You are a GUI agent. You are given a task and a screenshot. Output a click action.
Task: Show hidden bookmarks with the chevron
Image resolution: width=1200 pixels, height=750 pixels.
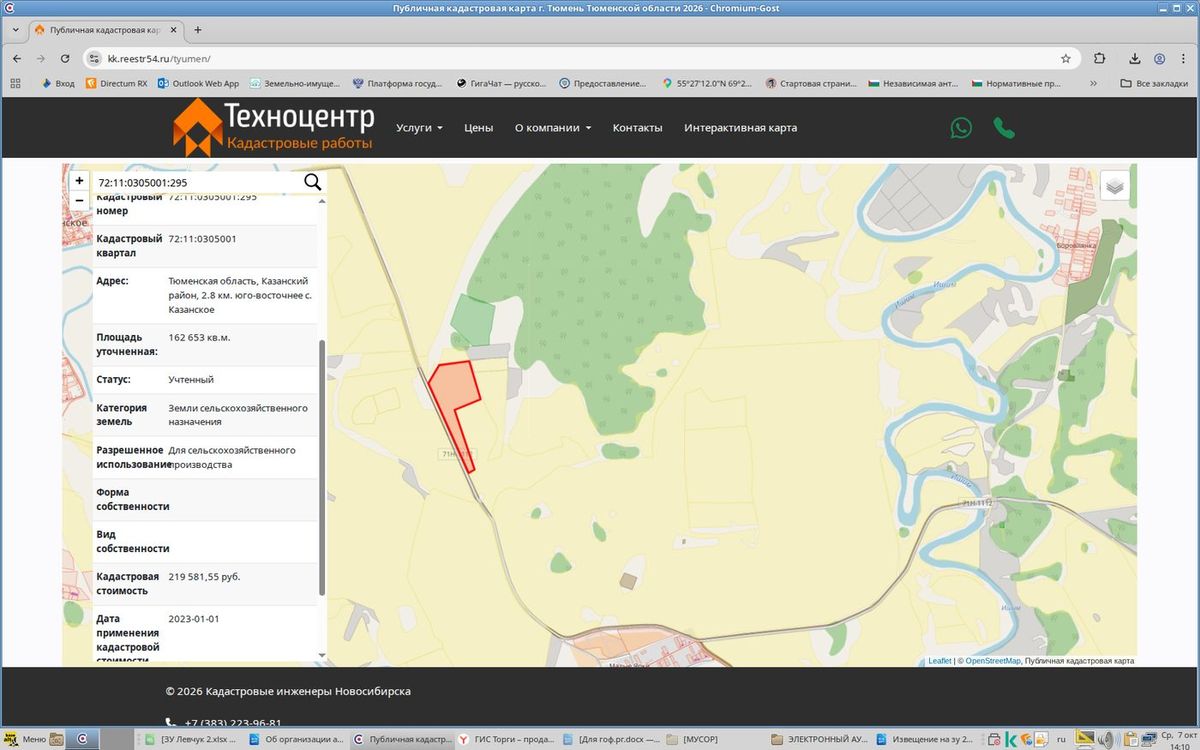1093,83
